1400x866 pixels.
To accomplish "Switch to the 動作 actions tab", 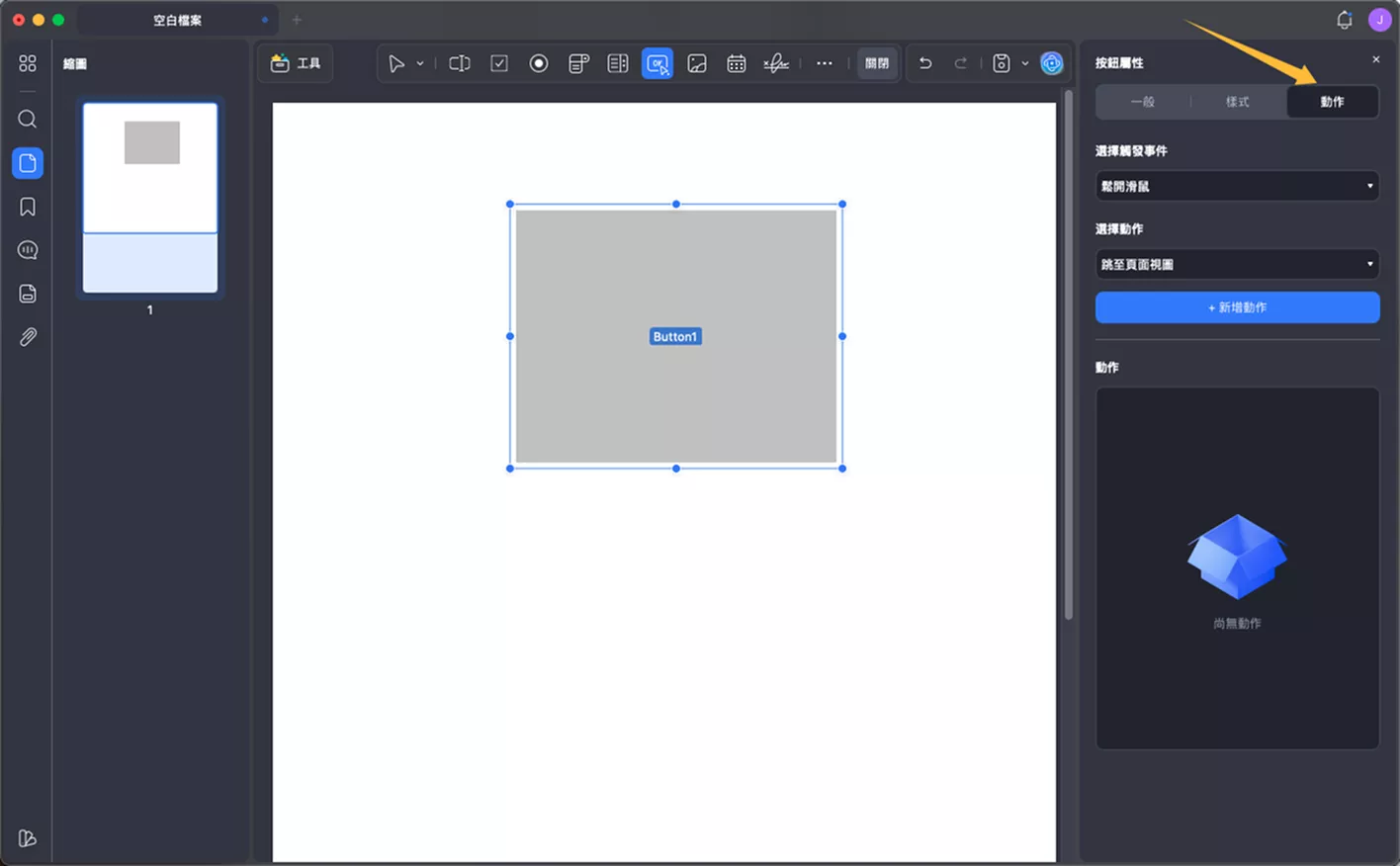I will pos(1332,102).
